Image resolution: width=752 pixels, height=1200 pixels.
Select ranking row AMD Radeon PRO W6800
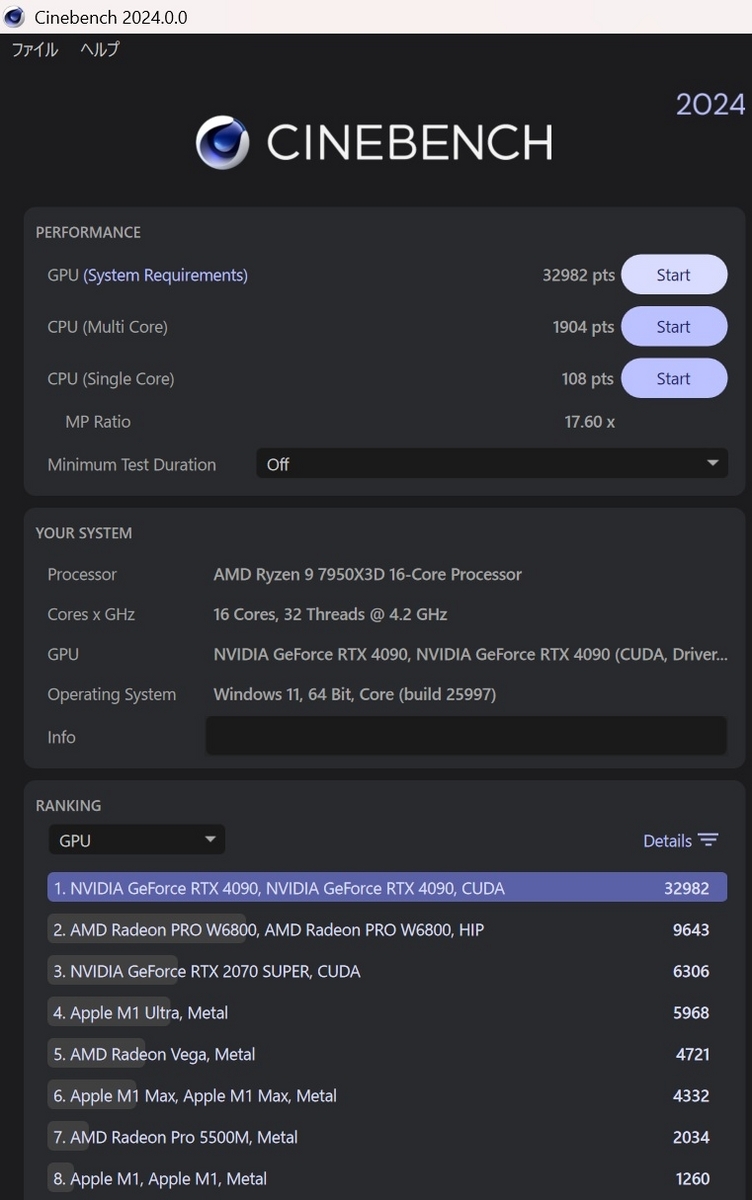pos(387,930)
